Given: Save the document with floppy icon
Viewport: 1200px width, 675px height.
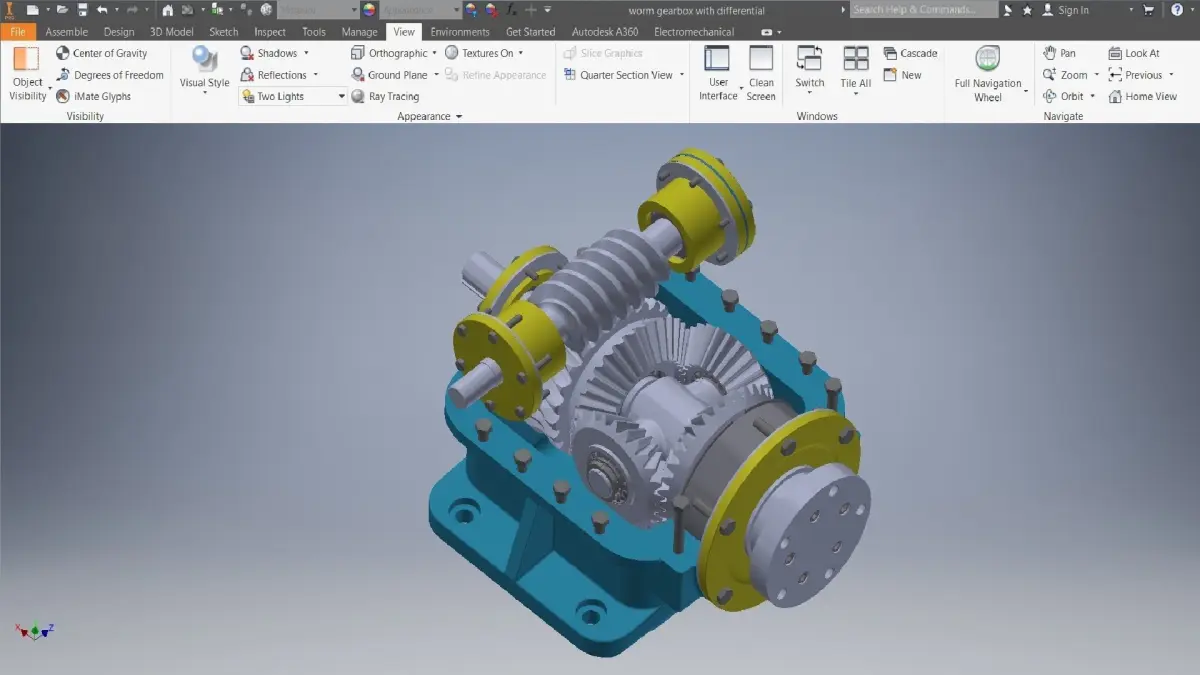Looking at the screenshot, I should (82, 10).
